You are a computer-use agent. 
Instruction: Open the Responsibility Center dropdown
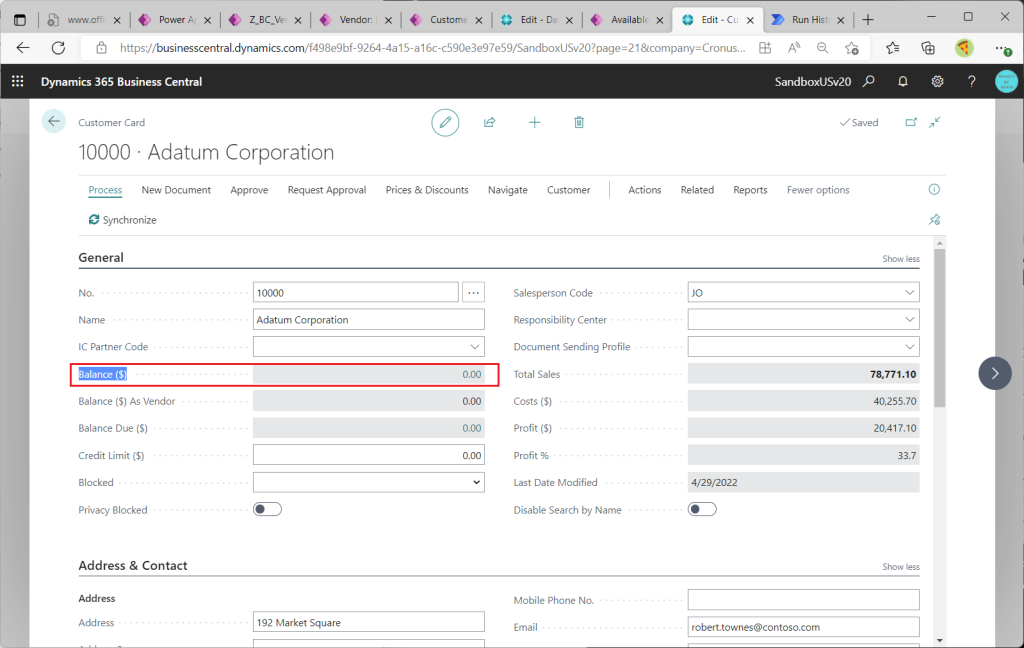pos(910,319)
